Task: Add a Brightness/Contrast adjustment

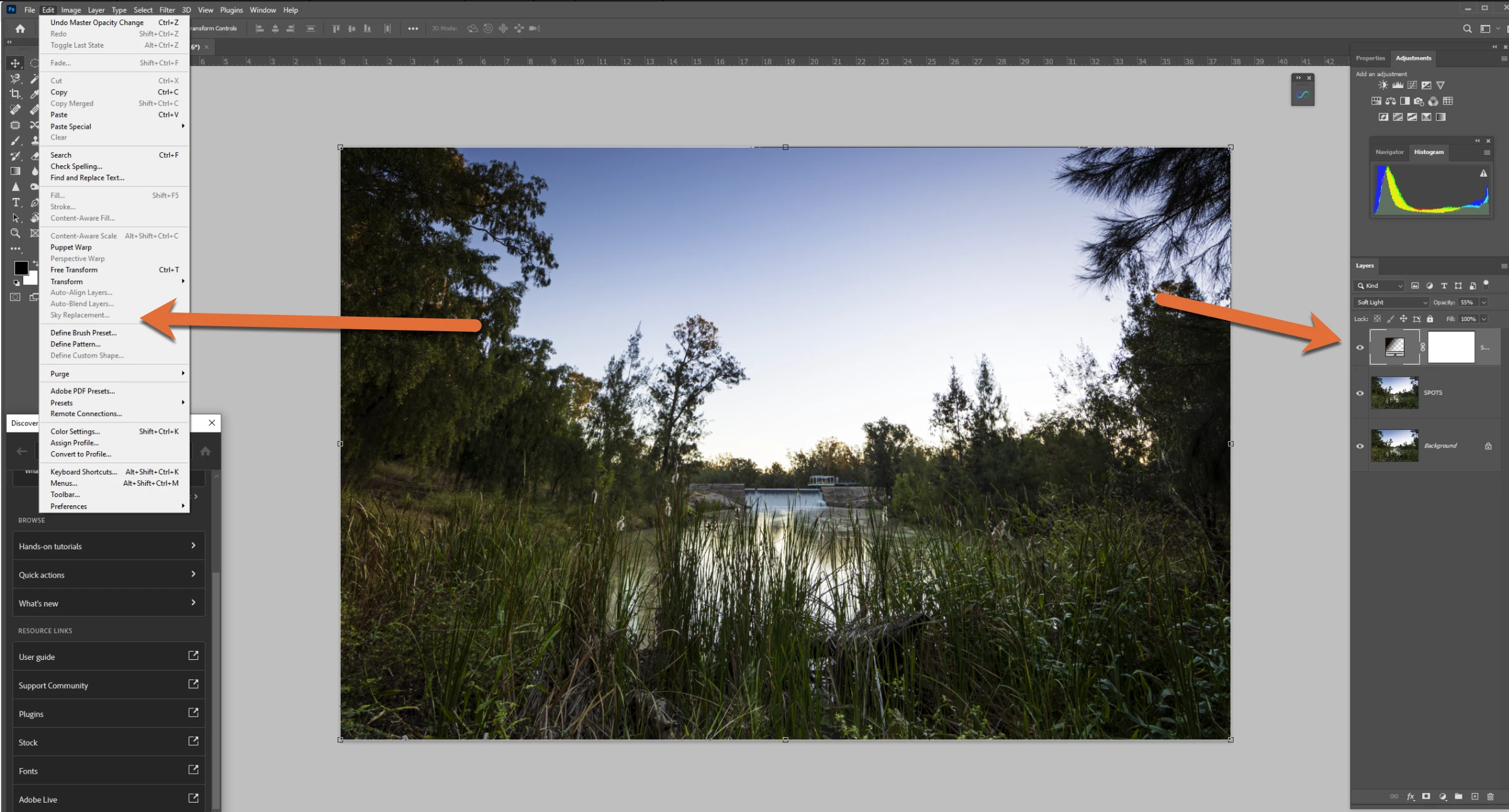Action: (x=1383, y=85)
